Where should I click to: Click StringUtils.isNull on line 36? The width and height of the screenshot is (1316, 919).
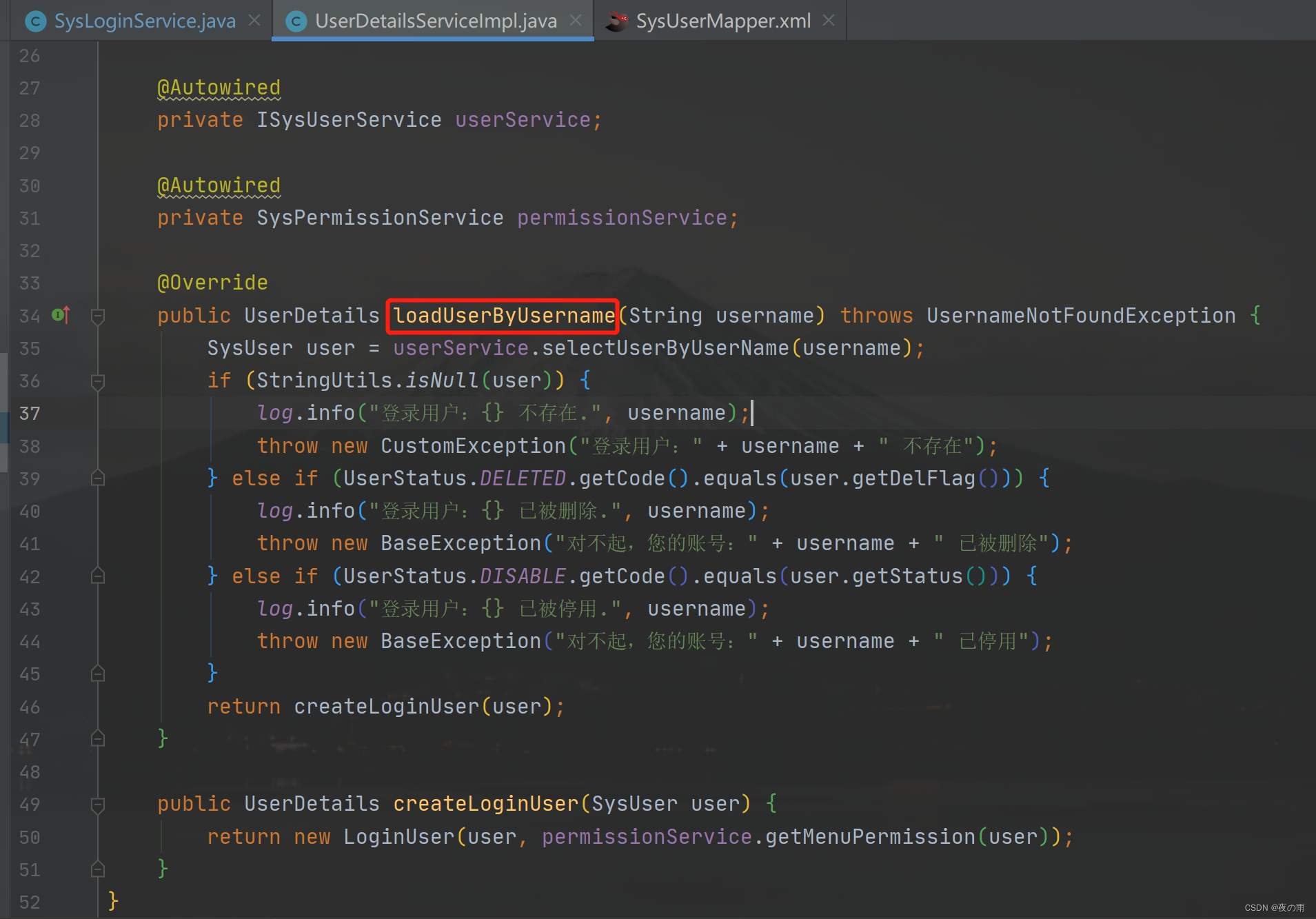tap(367, 381)
